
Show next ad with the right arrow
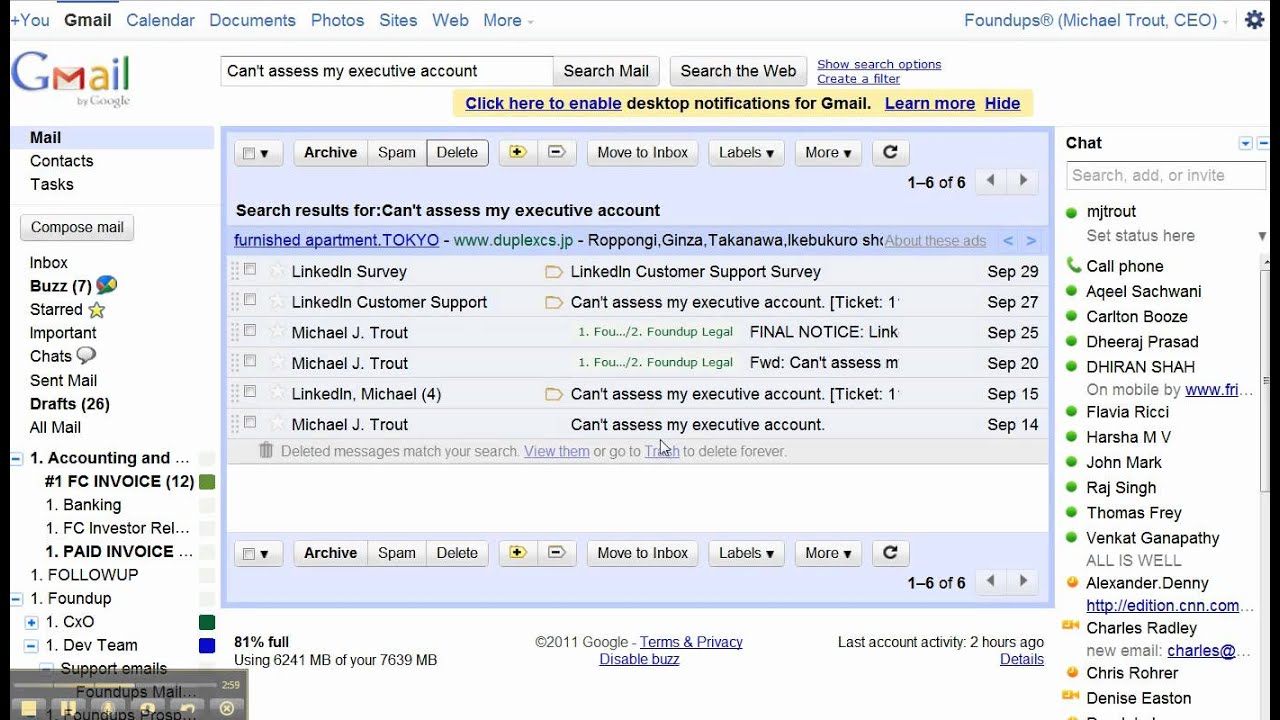coord(1031,241)
